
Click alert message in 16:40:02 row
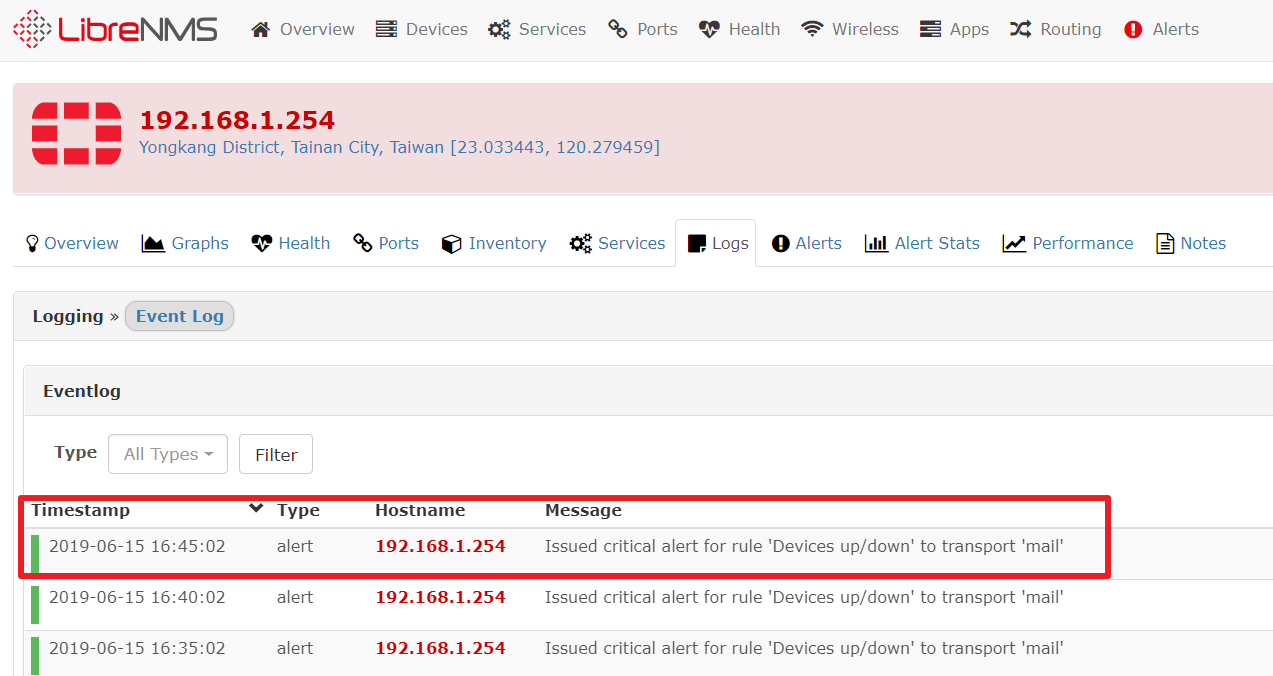pyautogui.click(x=804, y=597)
